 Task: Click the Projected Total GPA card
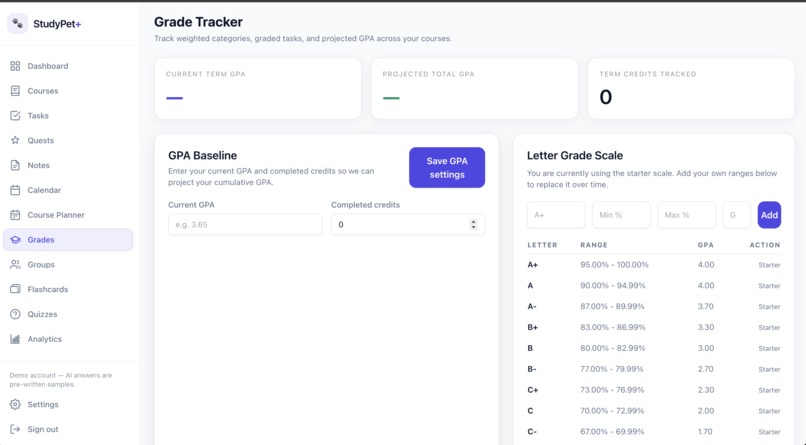point(474,88)
